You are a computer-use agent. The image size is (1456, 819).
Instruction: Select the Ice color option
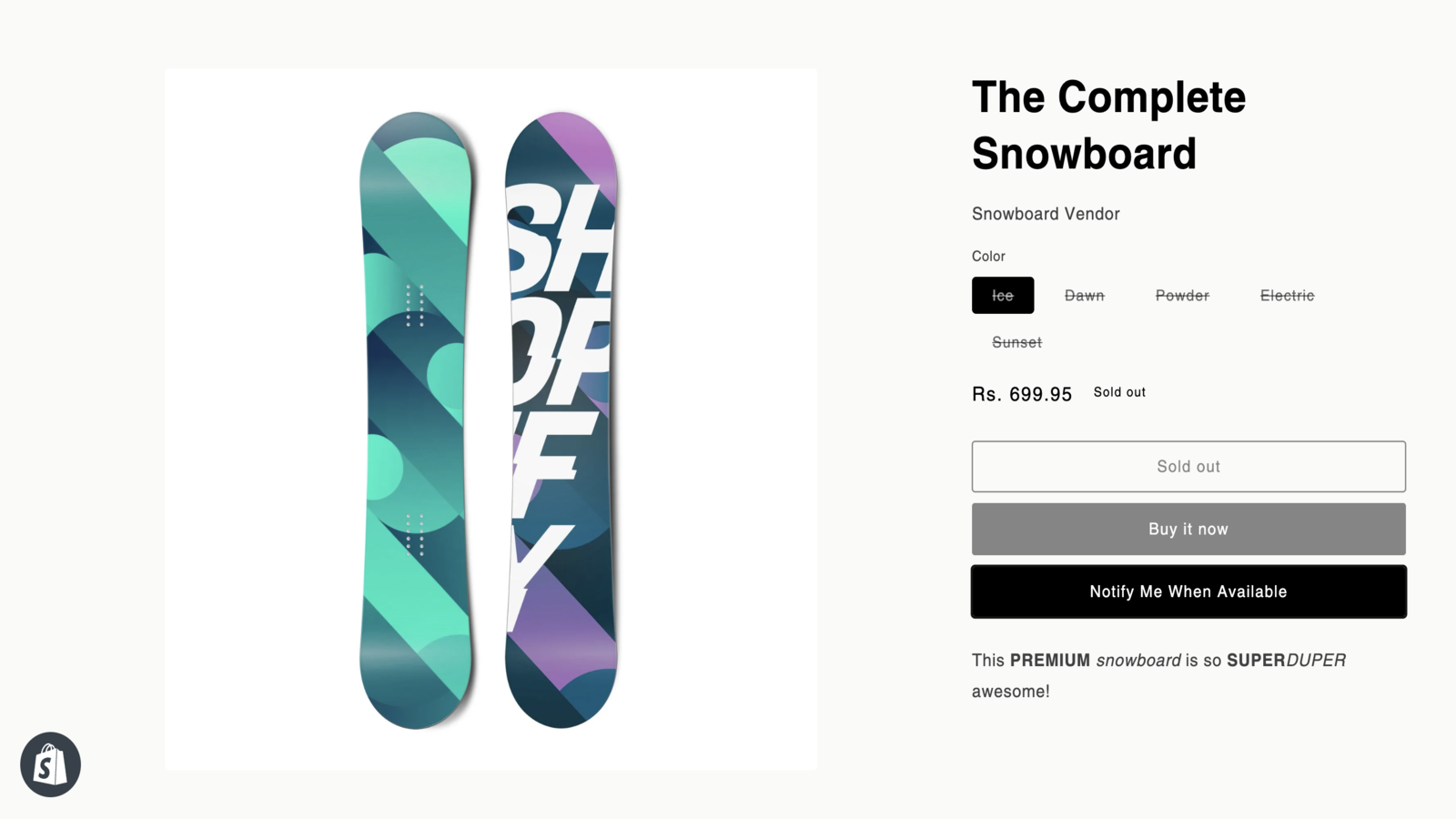coord(1002,295)
